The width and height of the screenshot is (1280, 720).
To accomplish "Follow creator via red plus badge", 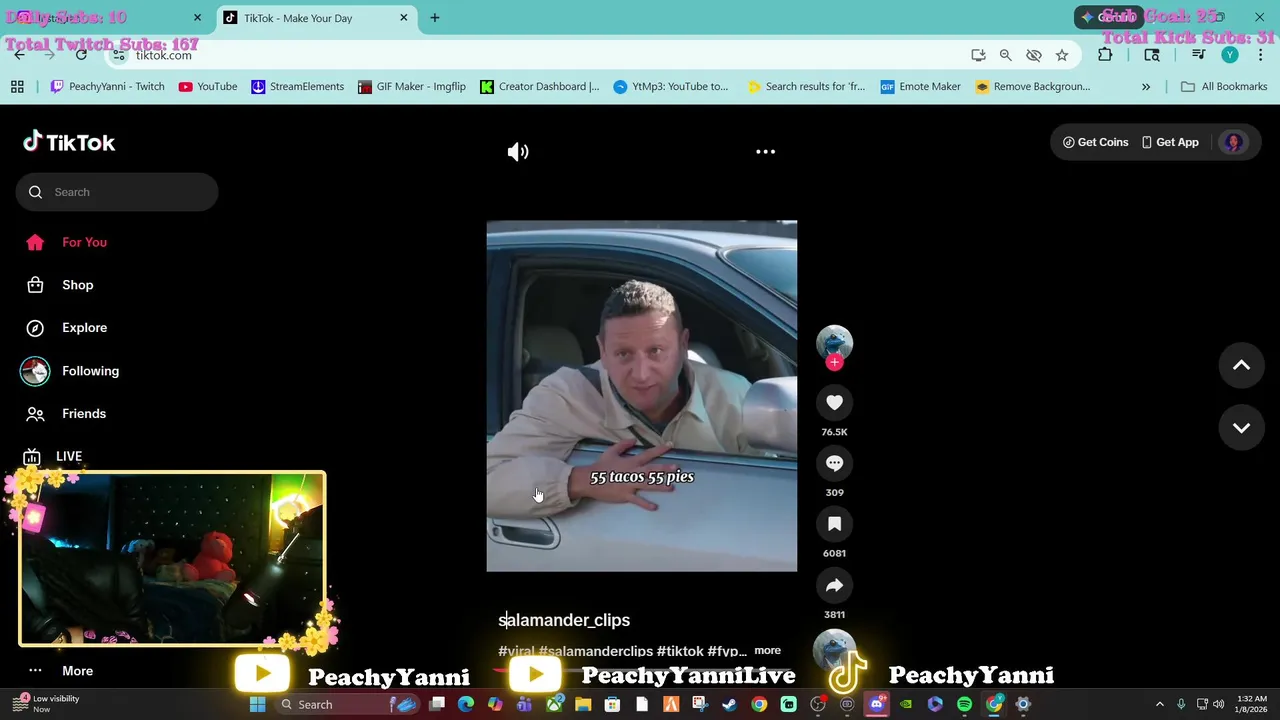I will point(834,362).
